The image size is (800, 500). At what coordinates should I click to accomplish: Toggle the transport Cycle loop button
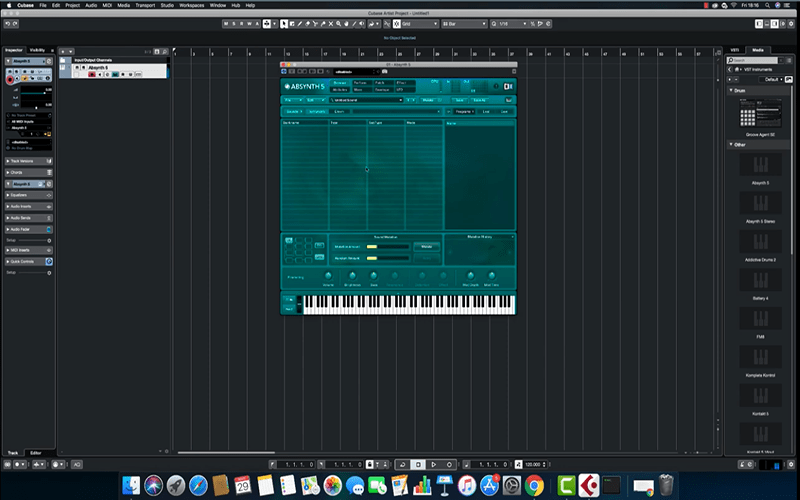pyautogui.click(x=403, y=464)
